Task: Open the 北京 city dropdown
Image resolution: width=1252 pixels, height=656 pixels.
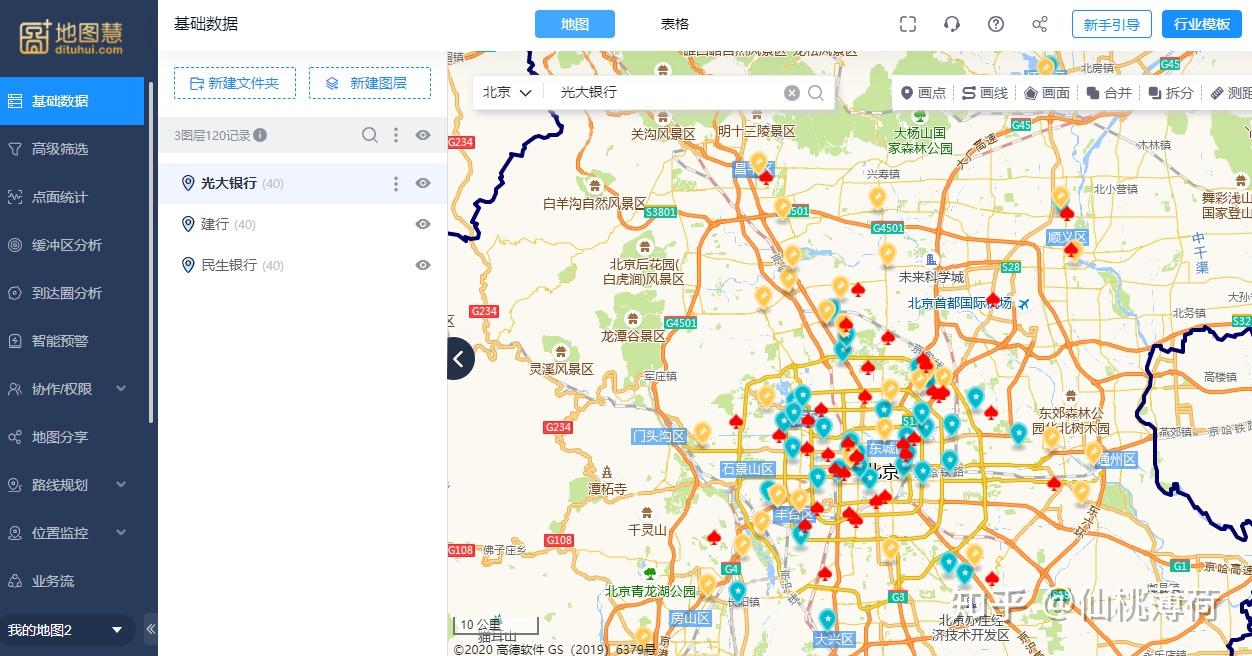Action: coord(507,92)
